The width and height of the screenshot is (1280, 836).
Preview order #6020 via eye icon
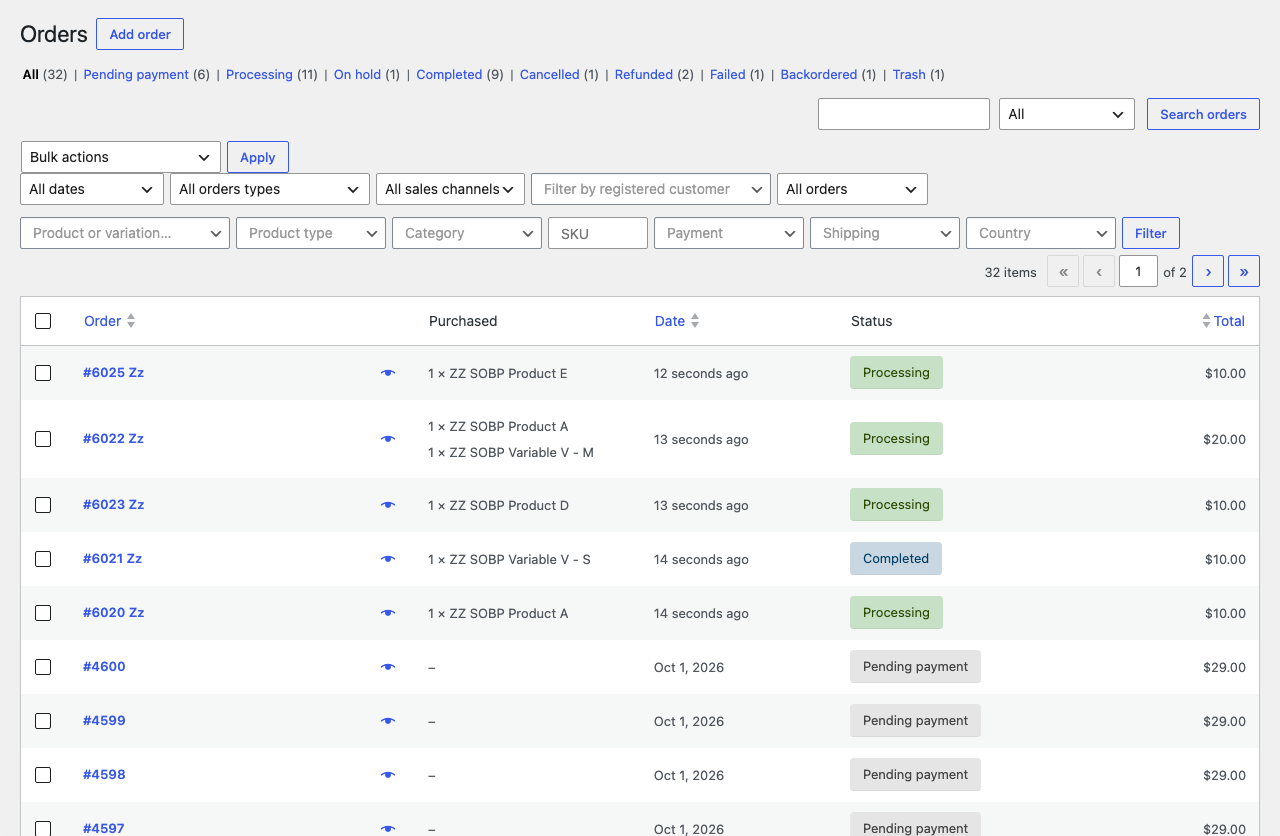(x=388, y=613)
